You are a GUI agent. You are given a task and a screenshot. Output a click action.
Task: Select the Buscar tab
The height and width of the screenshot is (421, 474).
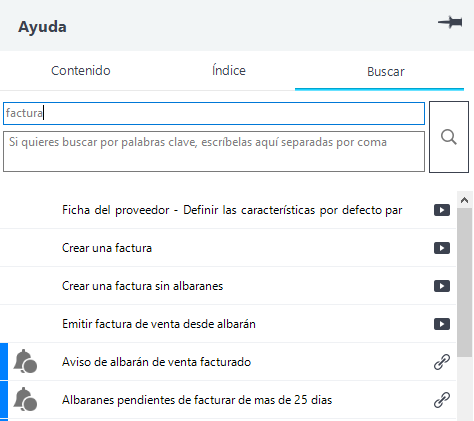coord(386,72)
